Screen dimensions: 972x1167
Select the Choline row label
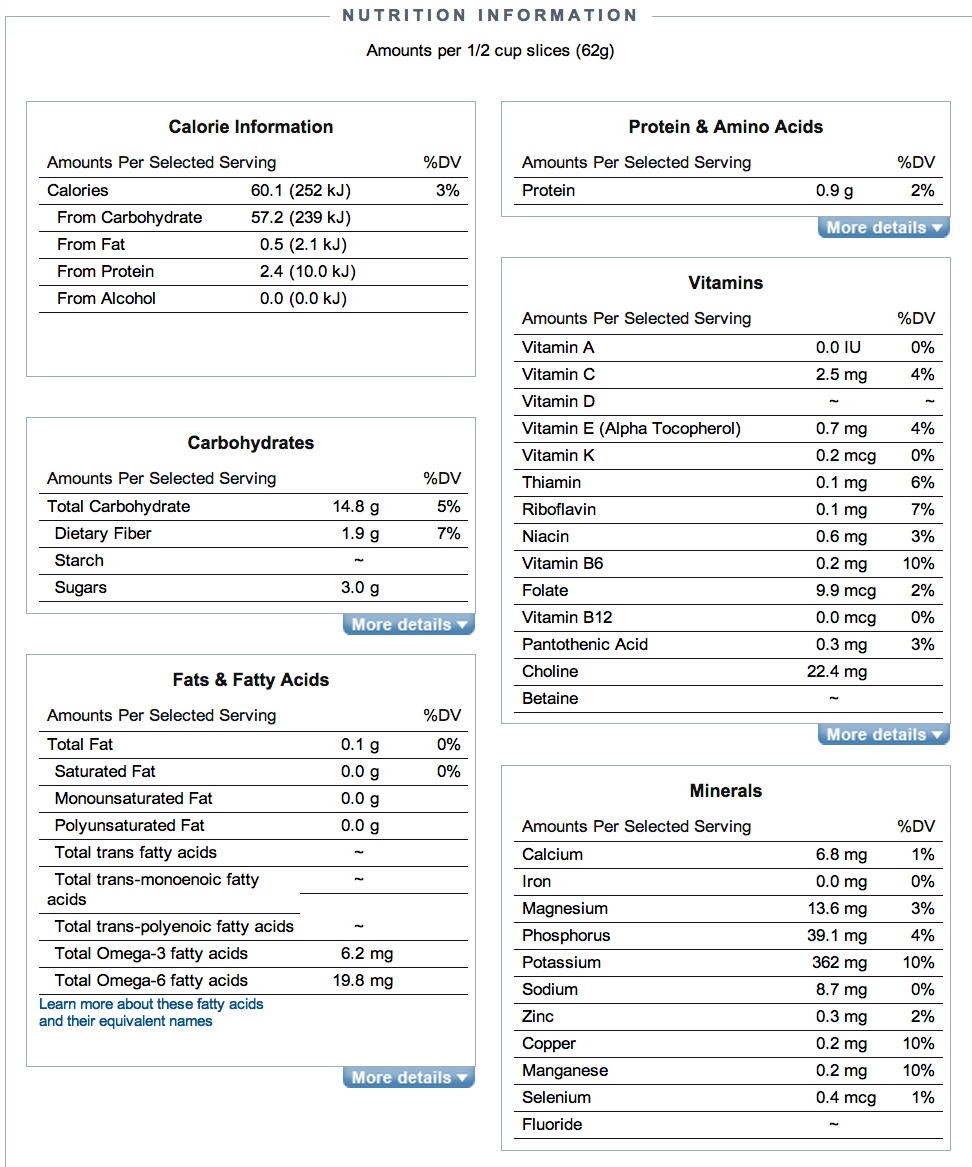[x=550, y=671]
